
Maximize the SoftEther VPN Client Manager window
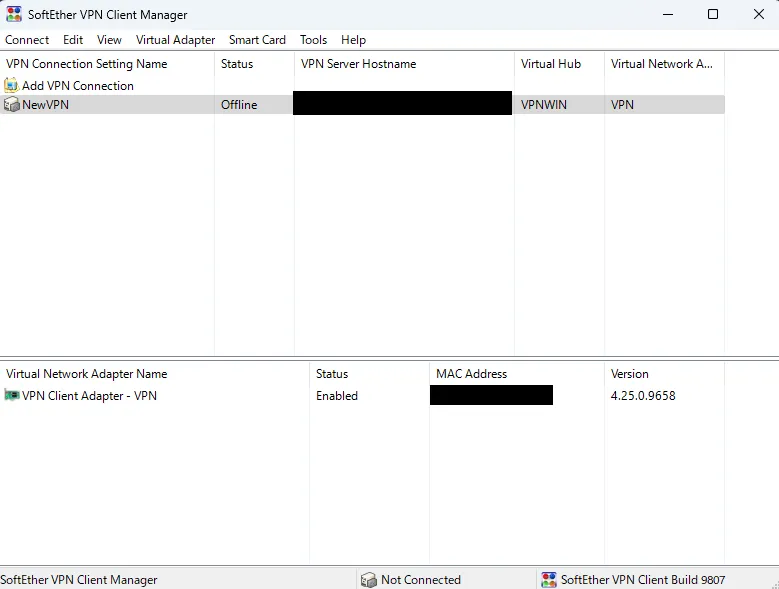click(x=713, y=14)
